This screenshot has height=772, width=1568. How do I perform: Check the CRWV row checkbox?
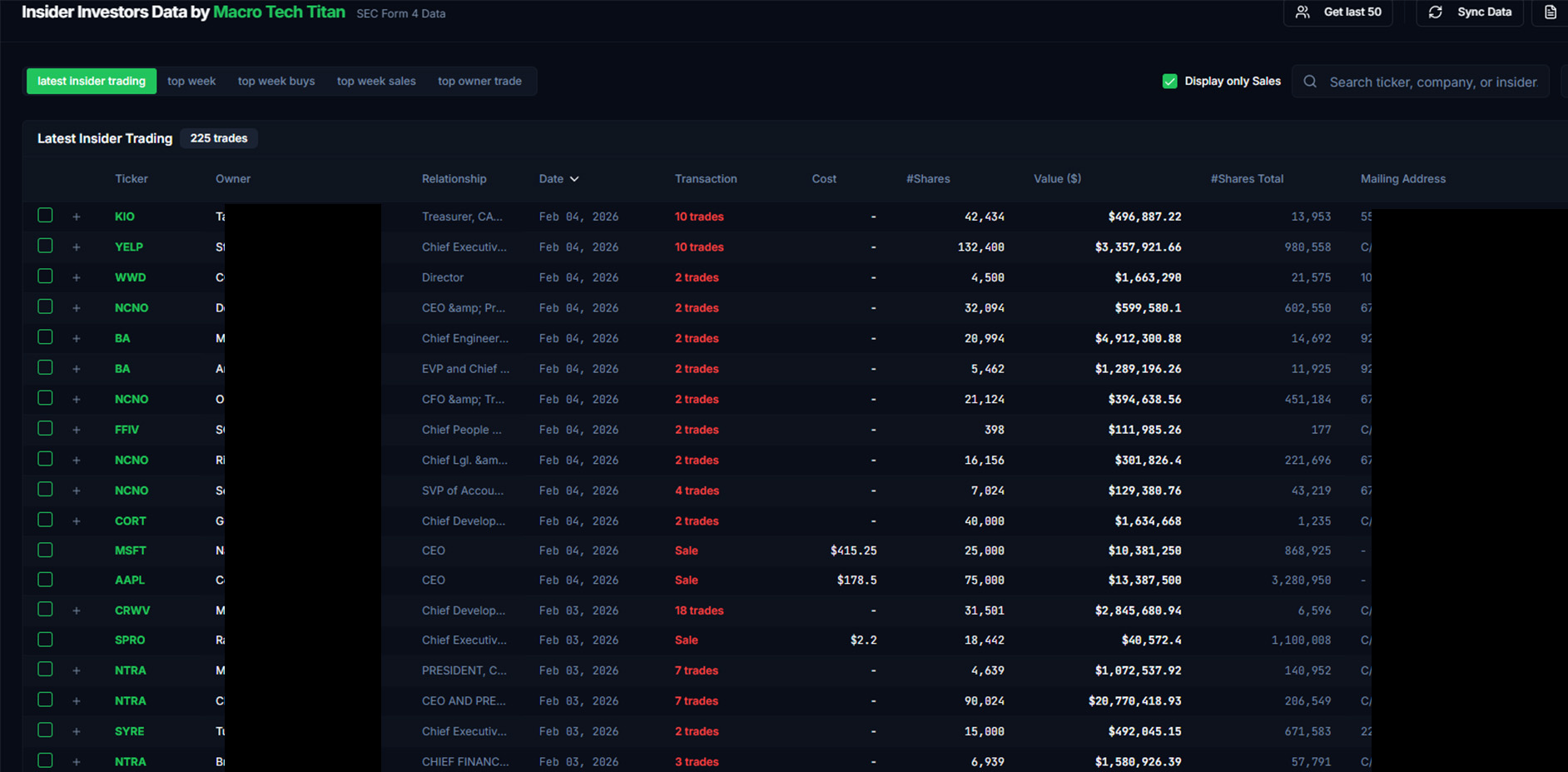(x=45, y=609)
